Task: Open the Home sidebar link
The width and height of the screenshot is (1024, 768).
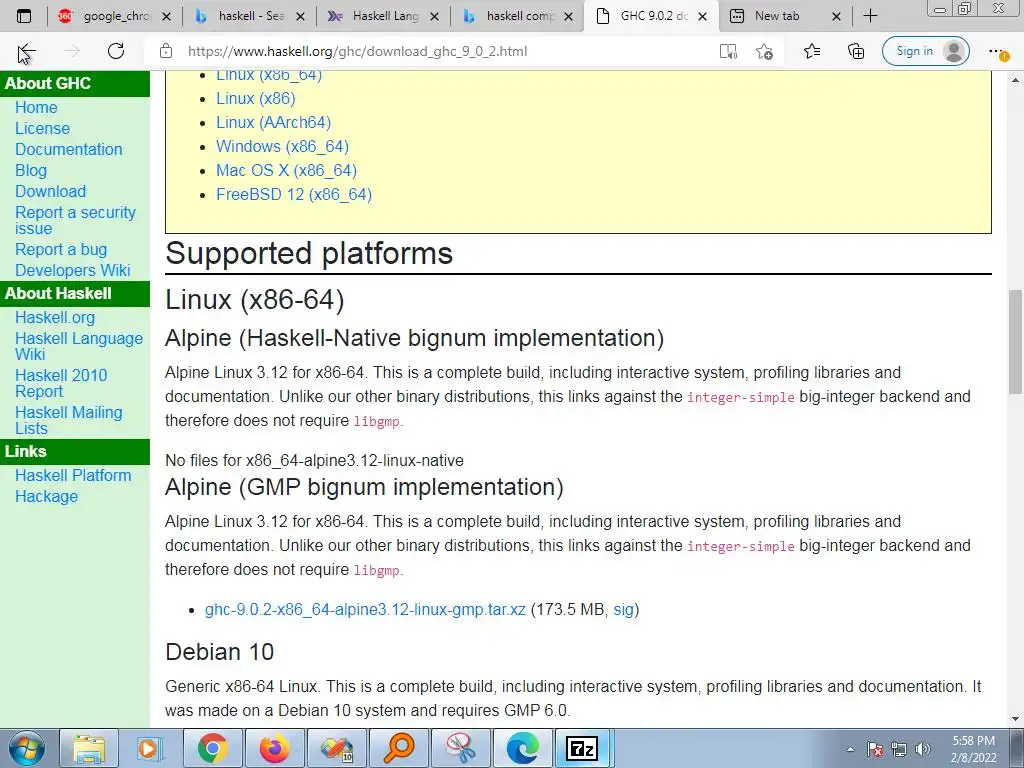Action: (37, 107)
